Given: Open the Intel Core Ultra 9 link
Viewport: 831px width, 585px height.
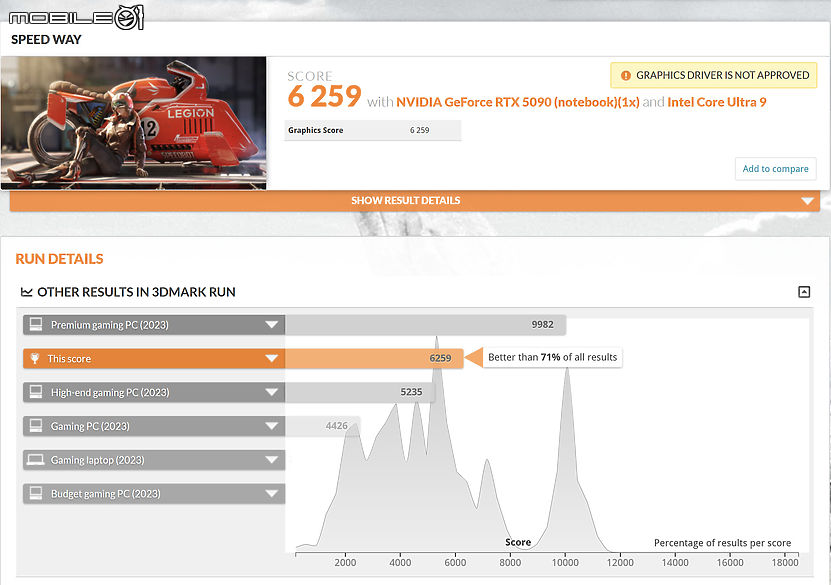Looking at the screenshot, I should (x=717, y=102).
